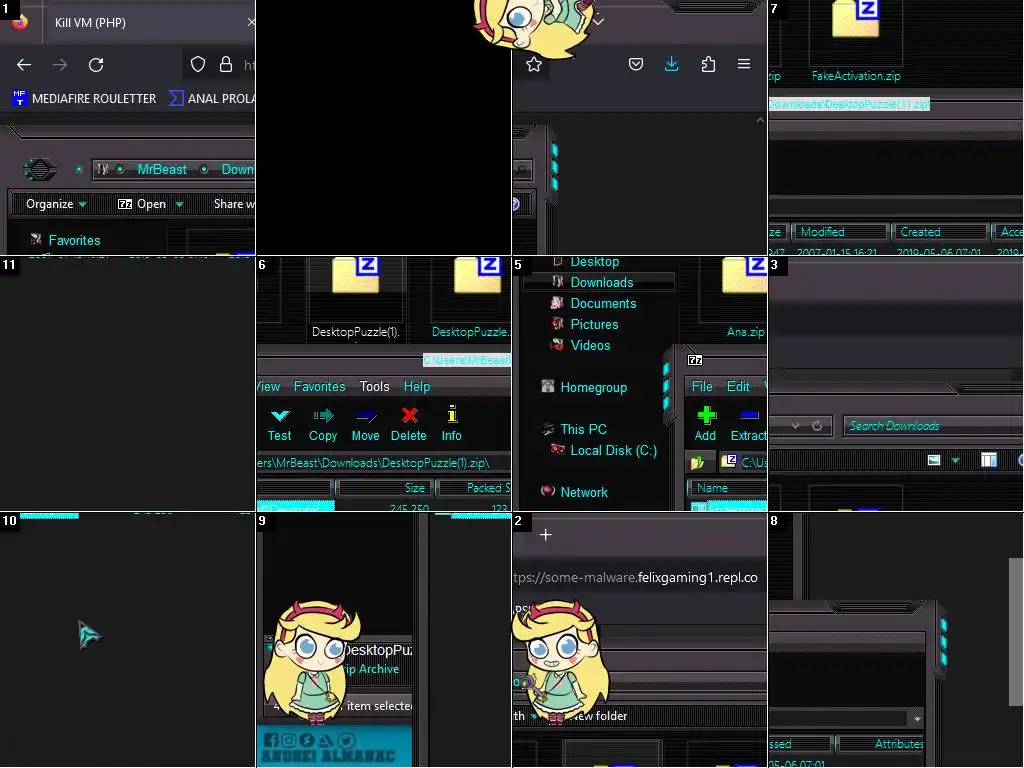Bookmark this page with the star icon
The width and height of the screenshot is (1024, 768).
(534, 64)
